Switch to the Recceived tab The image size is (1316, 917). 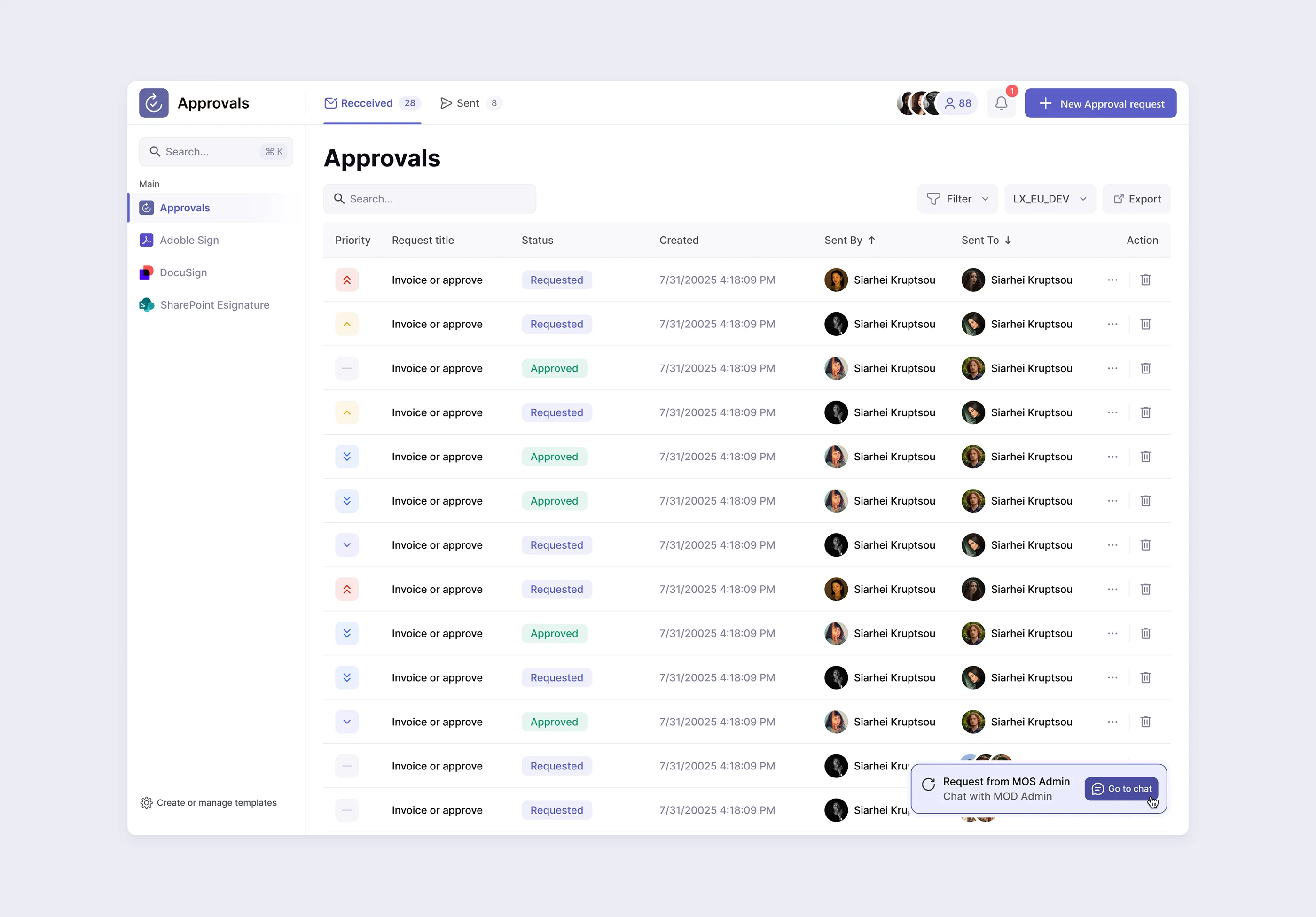point(372,103)
